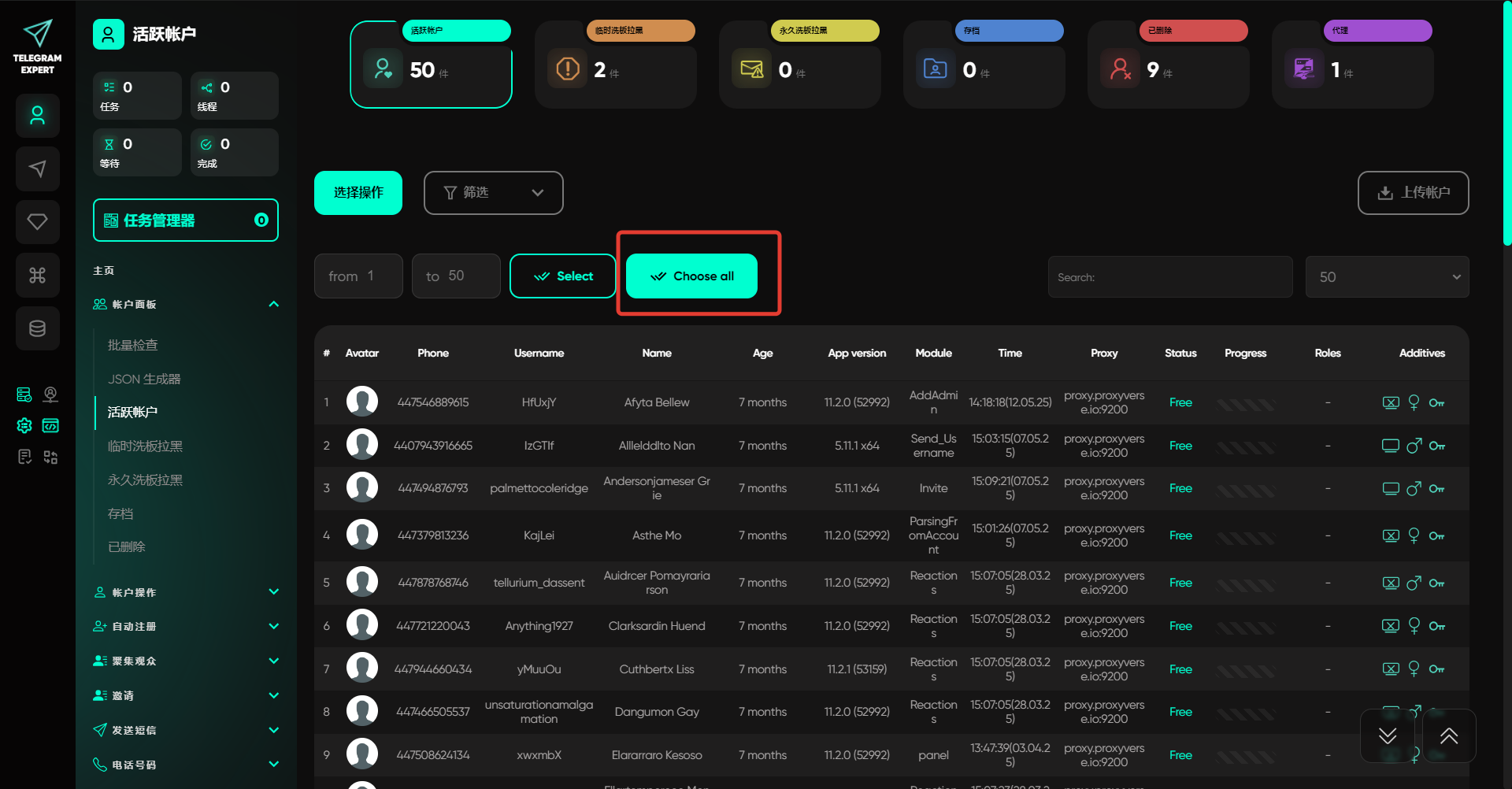Screen dimensions: 1512x789
Task: Click the Choose all button
Action: 691,276
